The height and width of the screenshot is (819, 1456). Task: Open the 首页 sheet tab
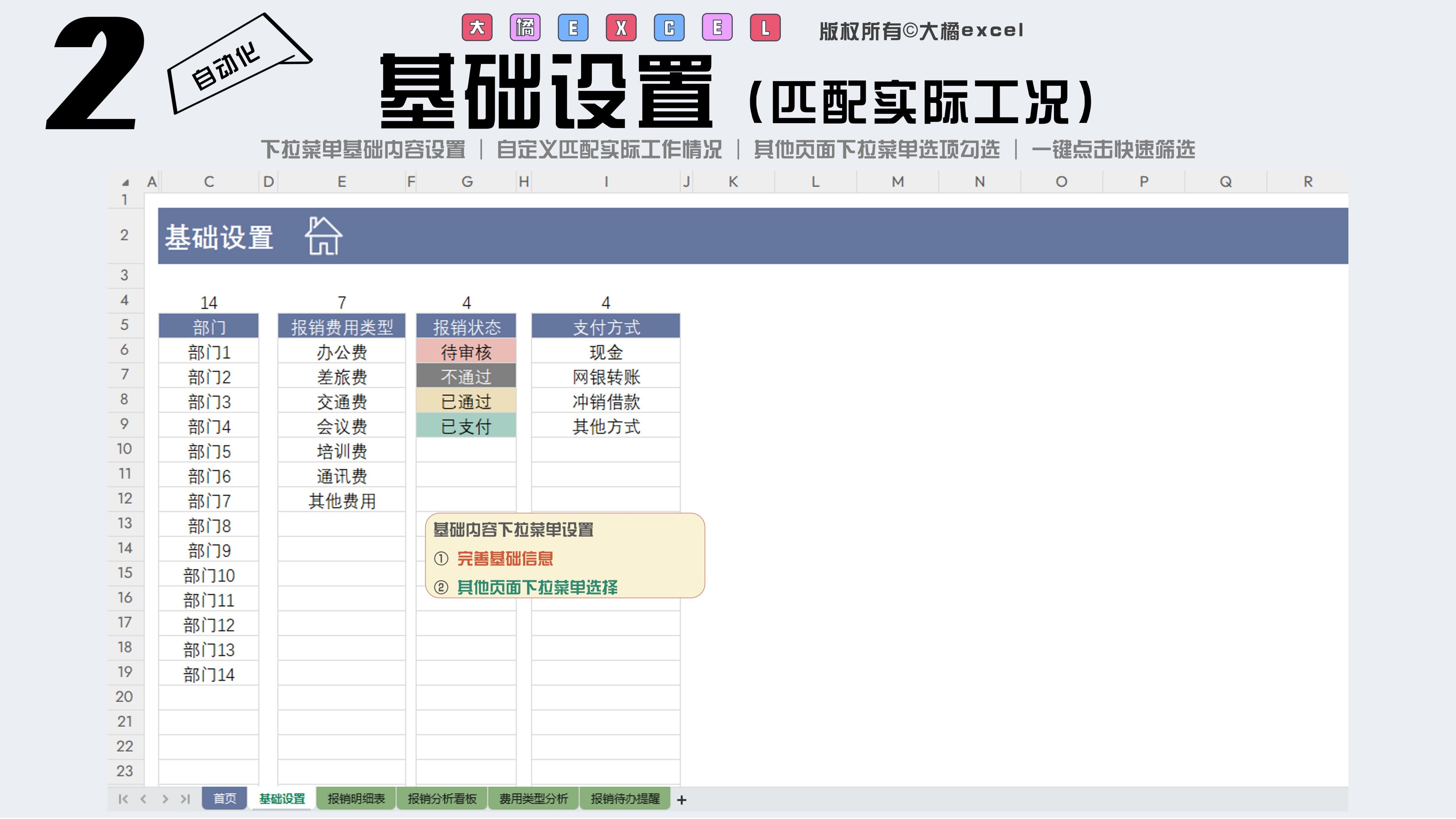point(224,798)
